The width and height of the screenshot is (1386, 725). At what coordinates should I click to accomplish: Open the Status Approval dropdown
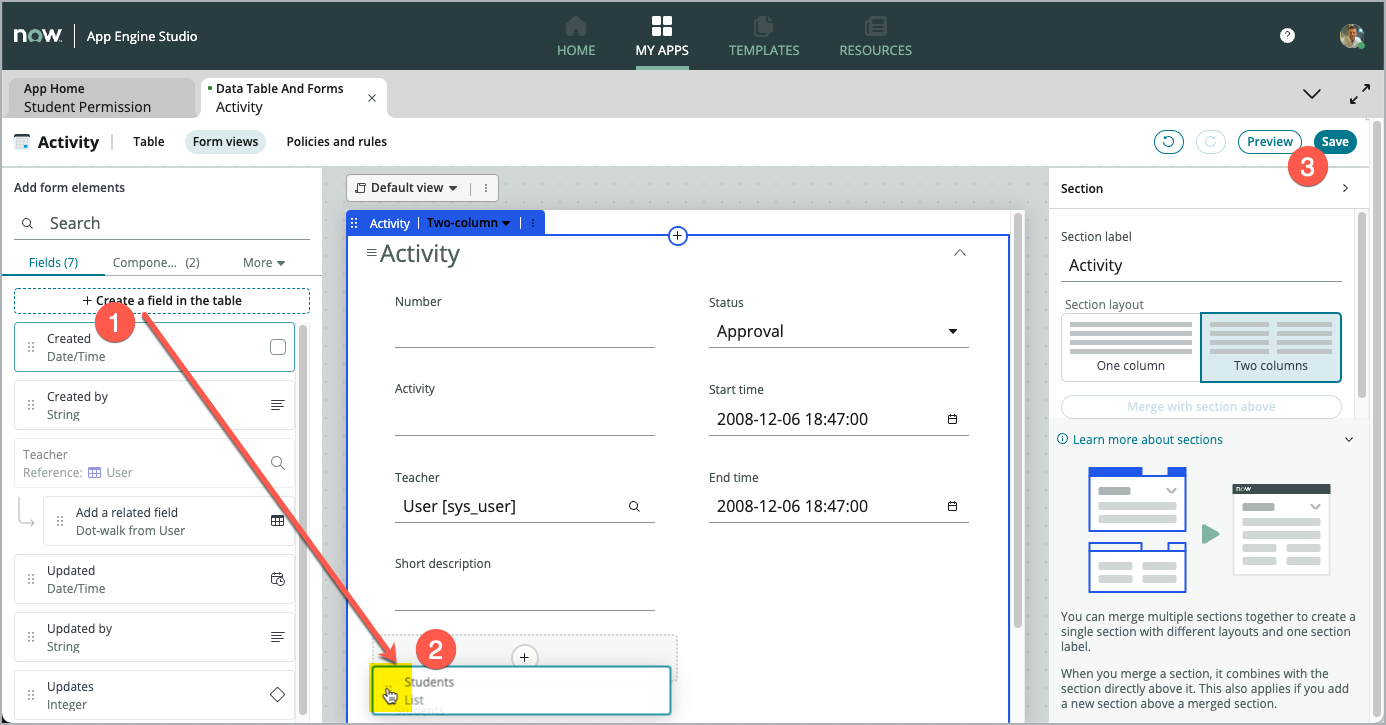click(x=839, y=331)
